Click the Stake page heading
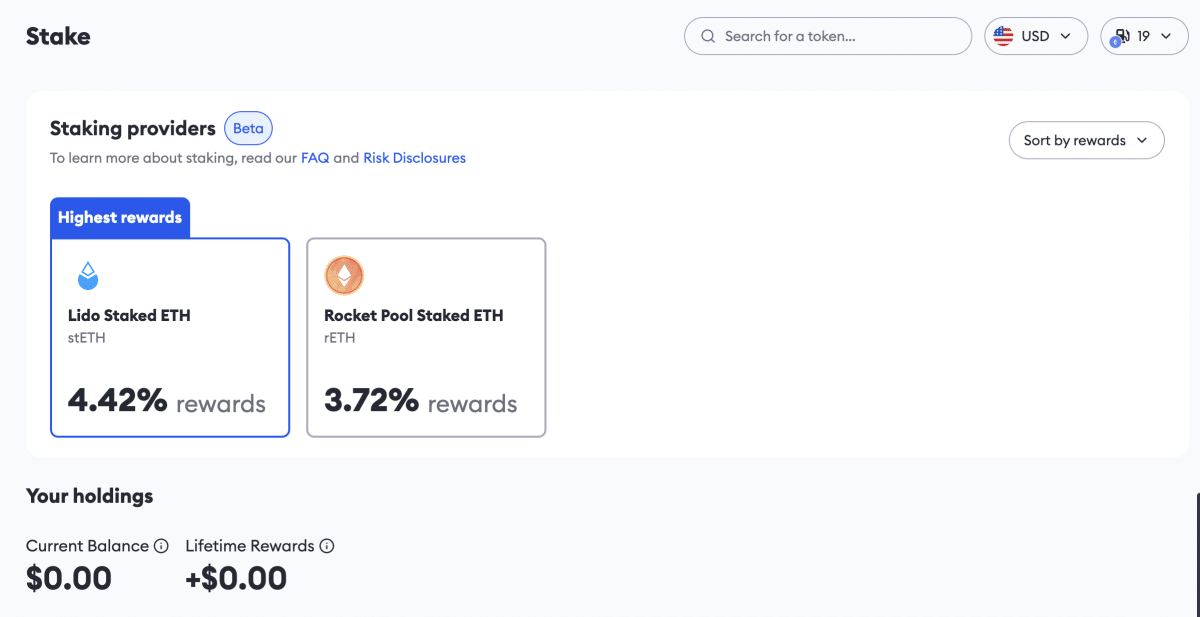1200x617 pixels. [57, 36]
